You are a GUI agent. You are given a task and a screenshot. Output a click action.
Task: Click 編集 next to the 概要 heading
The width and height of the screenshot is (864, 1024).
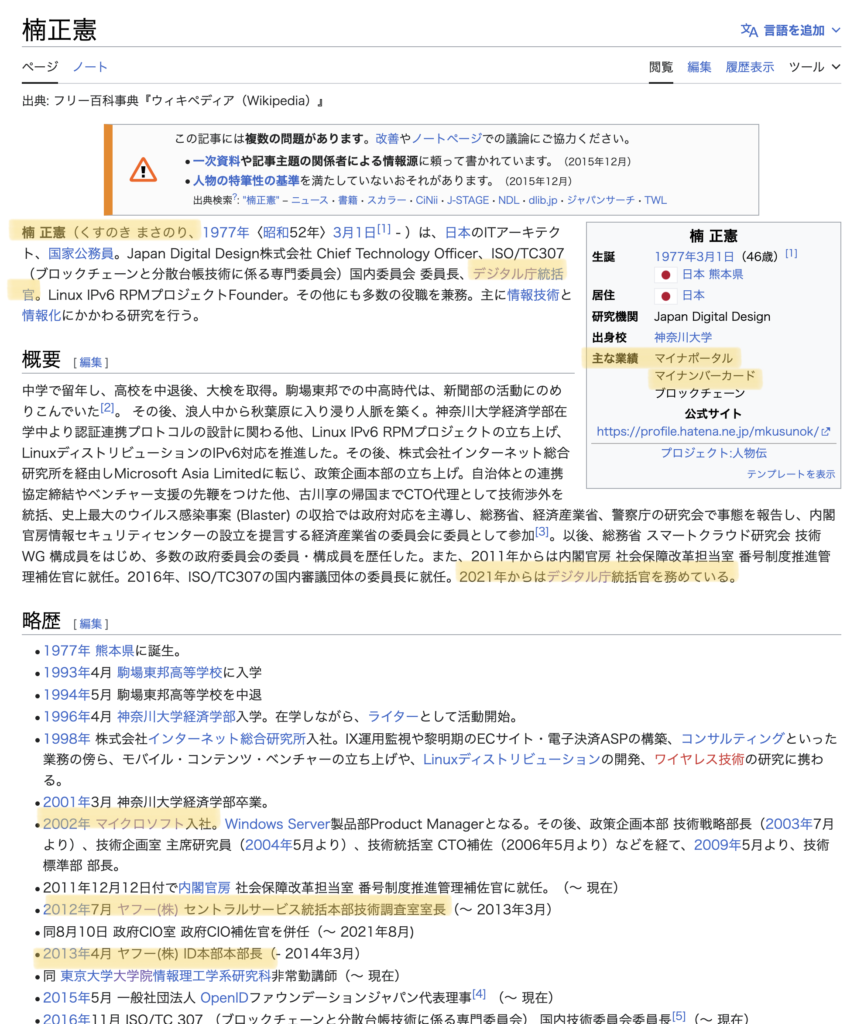click(x=90, y=362)
